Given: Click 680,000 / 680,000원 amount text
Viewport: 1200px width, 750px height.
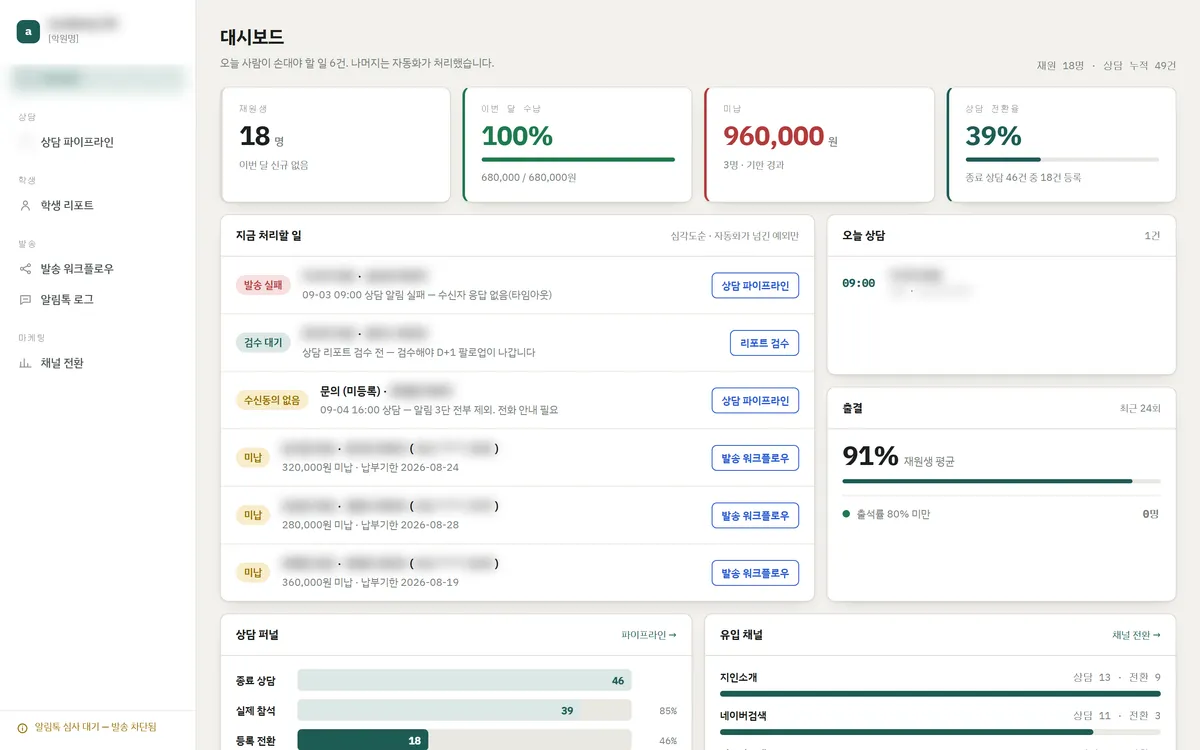Looking at the screenshot, I should [529, 177].
